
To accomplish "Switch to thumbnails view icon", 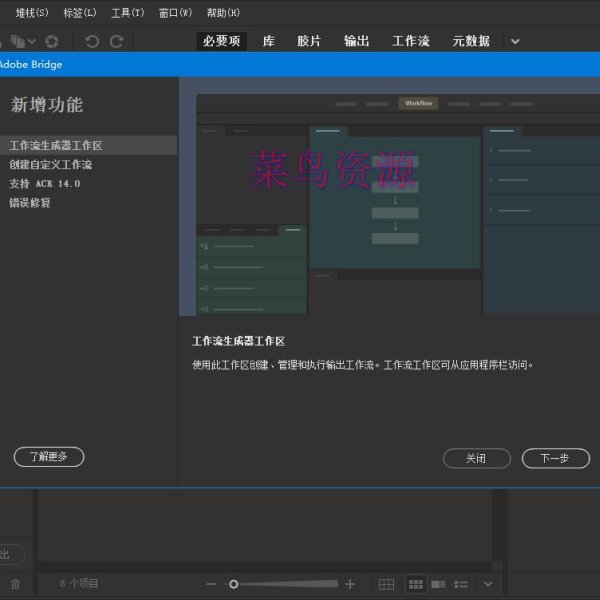I will tap(415, 584).
